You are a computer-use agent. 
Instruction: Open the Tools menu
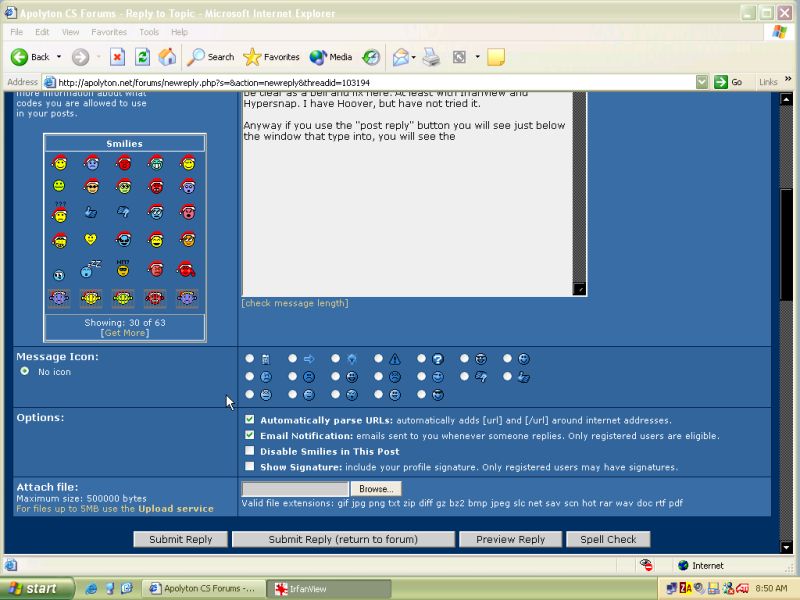point(149,32)
